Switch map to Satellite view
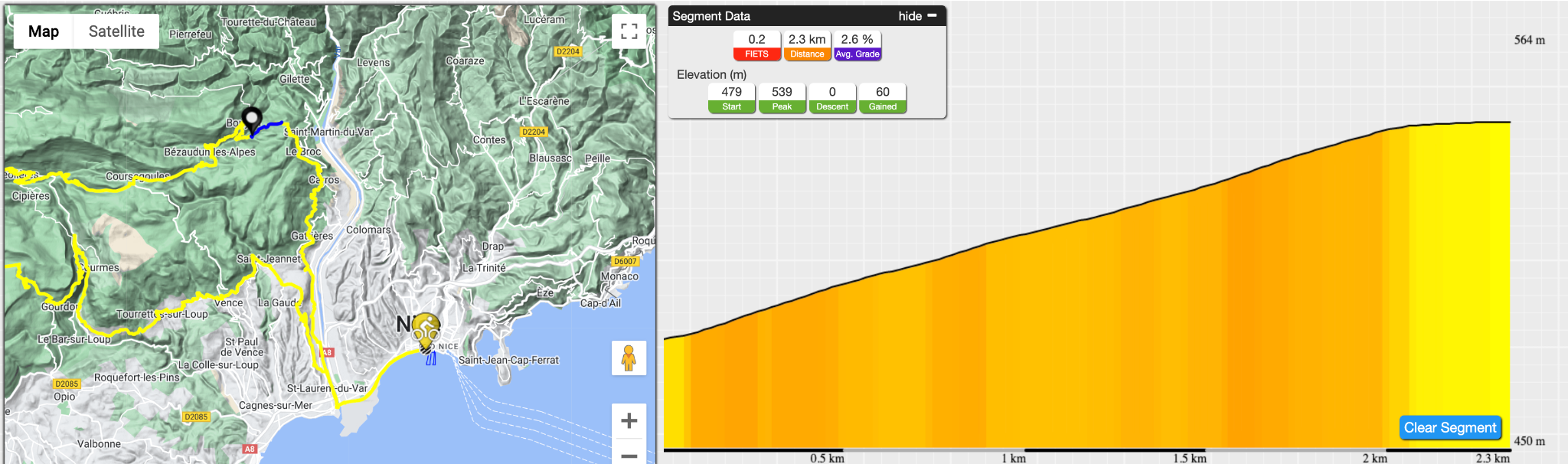 pyautogui.click(x=116, y=31)
